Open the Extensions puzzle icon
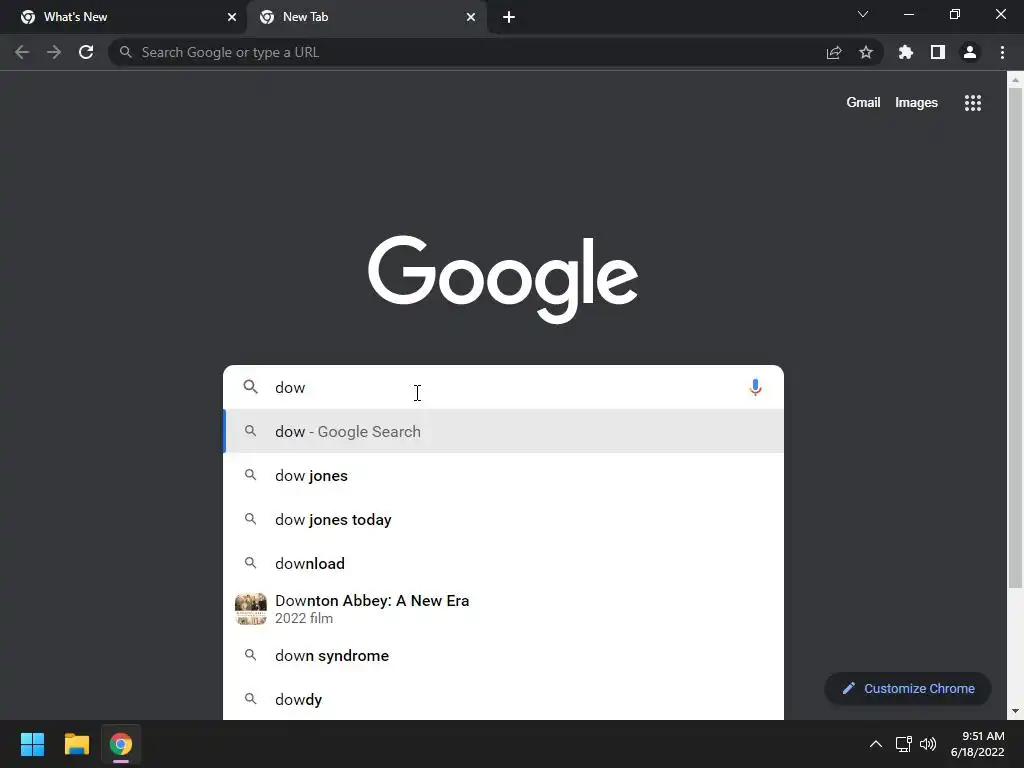Screen dimensions: 1024x768 (906, 52)
